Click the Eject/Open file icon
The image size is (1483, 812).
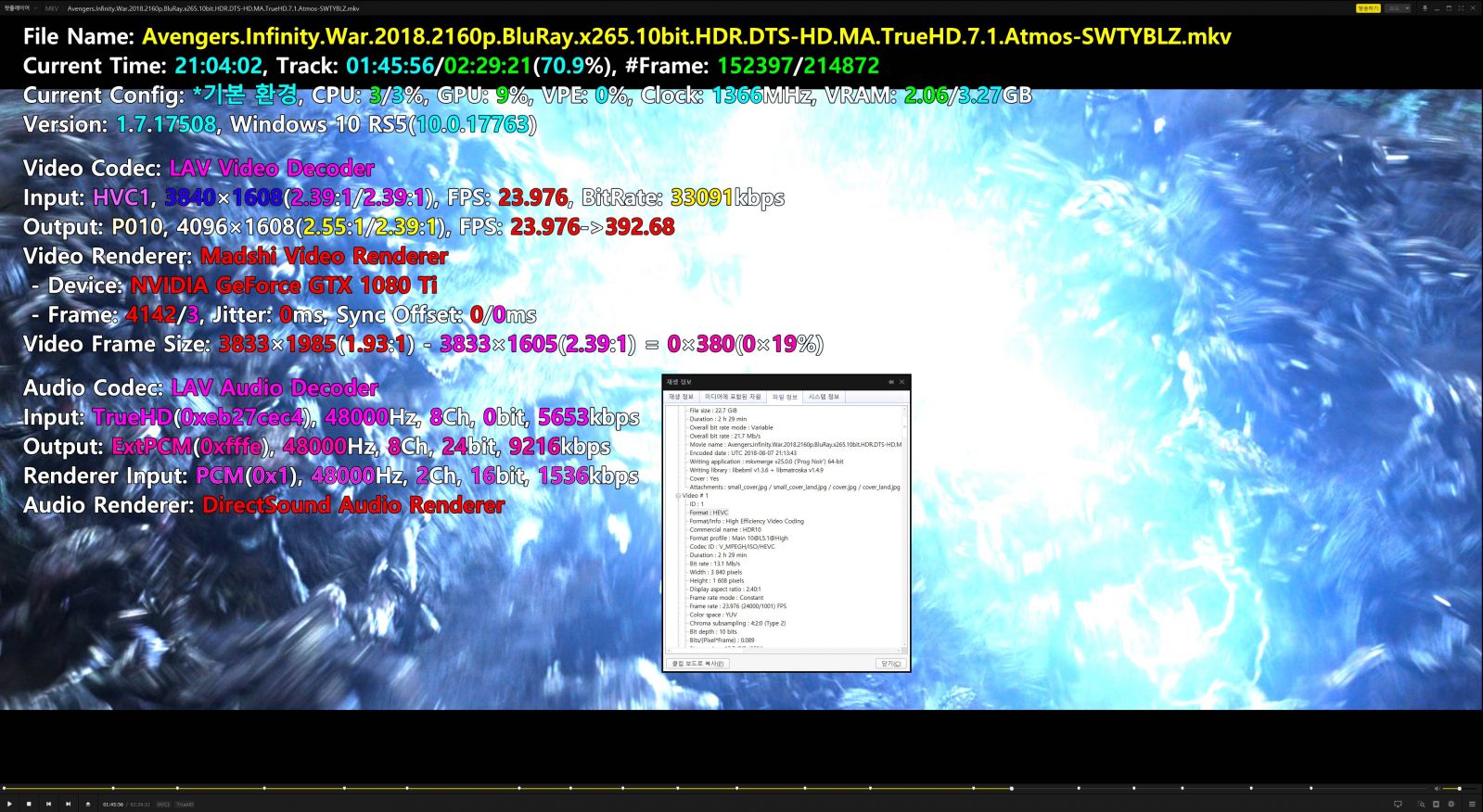[x=88, y=804]
